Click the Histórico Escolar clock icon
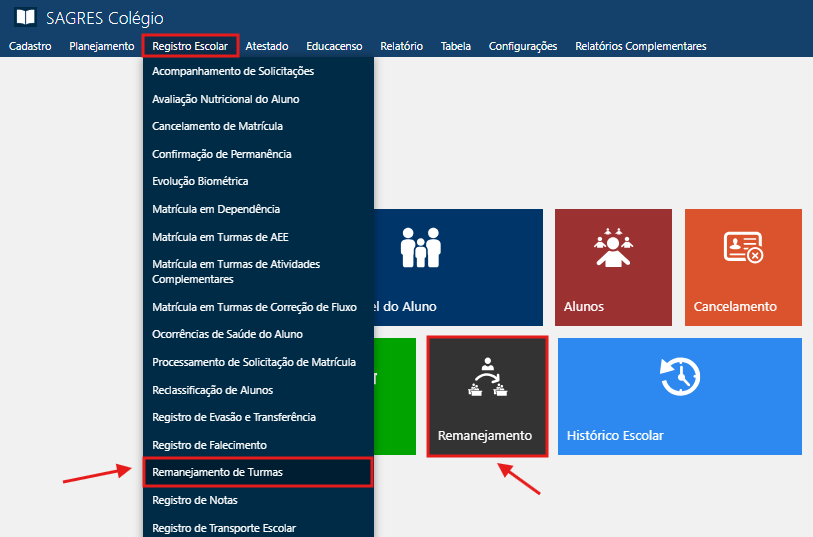 click(x=680, y=379)
